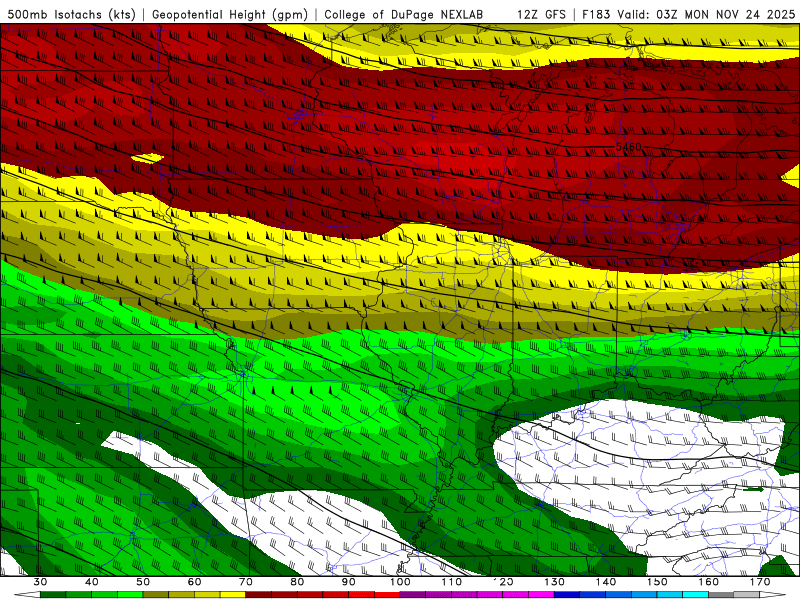Click the magenta 125-130 kt colorbar swatch
Screen dimensions: 800x600
pos(541,594)
